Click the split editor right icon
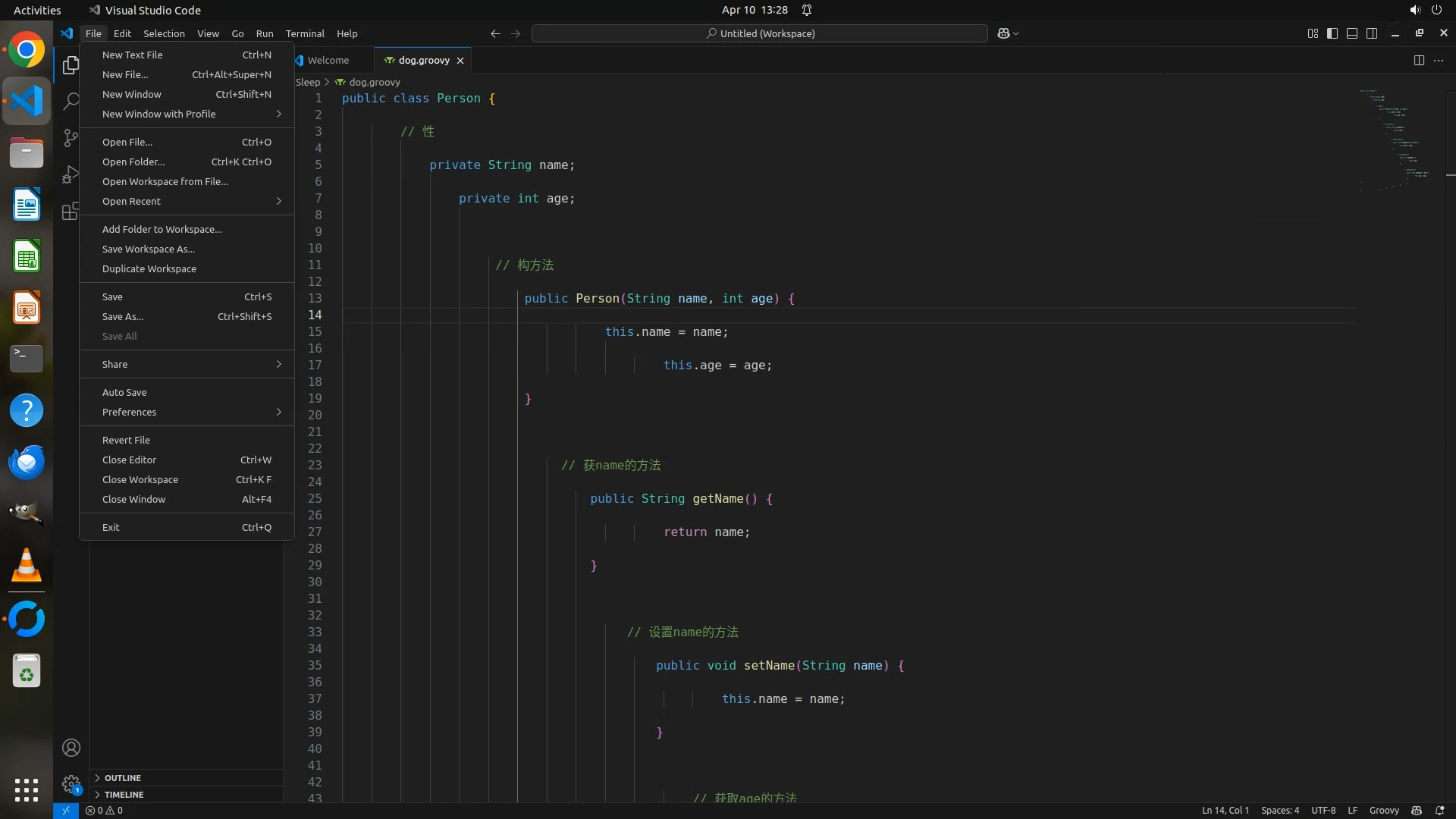This screenshot has height=819, width=1456. (x=1418, y=61)
